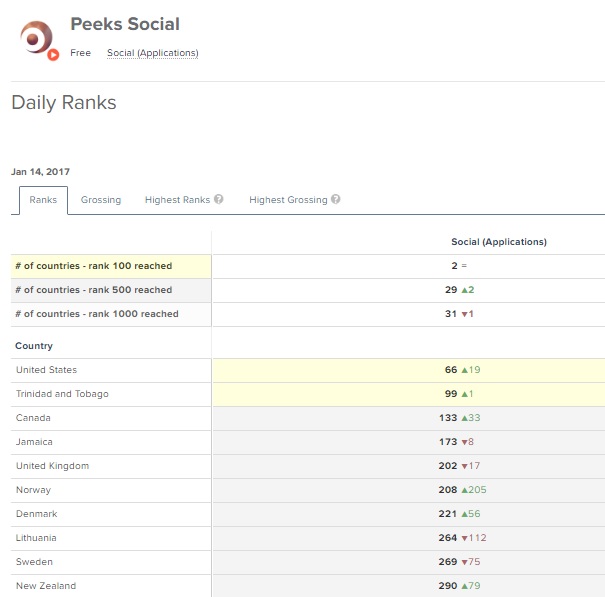
Task: Click Sweden rank value 269
Action: tap(448, 561)
